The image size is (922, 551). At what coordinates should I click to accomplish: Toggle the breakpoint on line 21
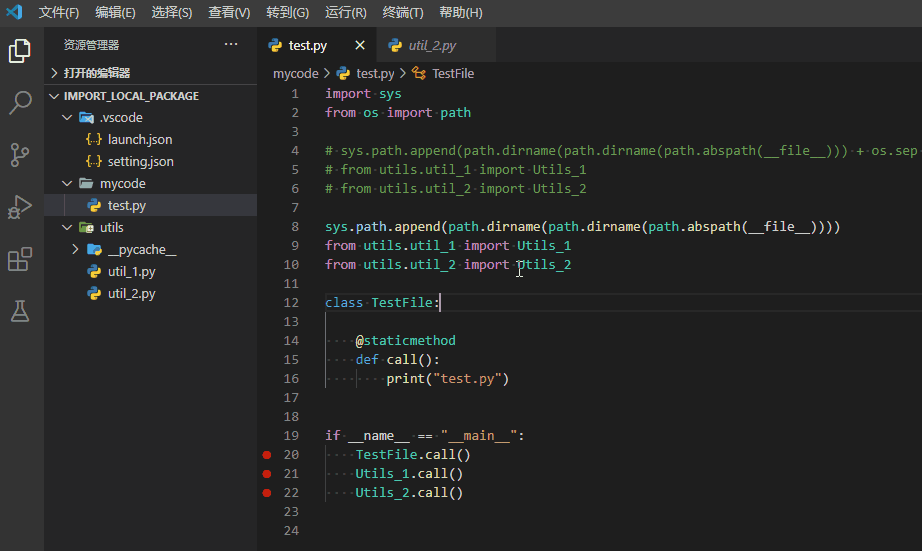[x=267, y=473]
